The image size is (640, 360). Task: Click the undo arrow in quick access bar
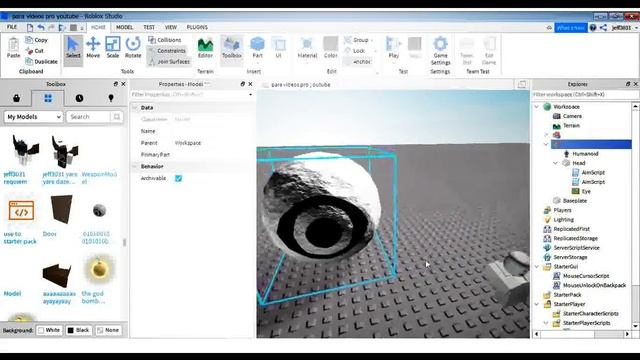point(41,27)
